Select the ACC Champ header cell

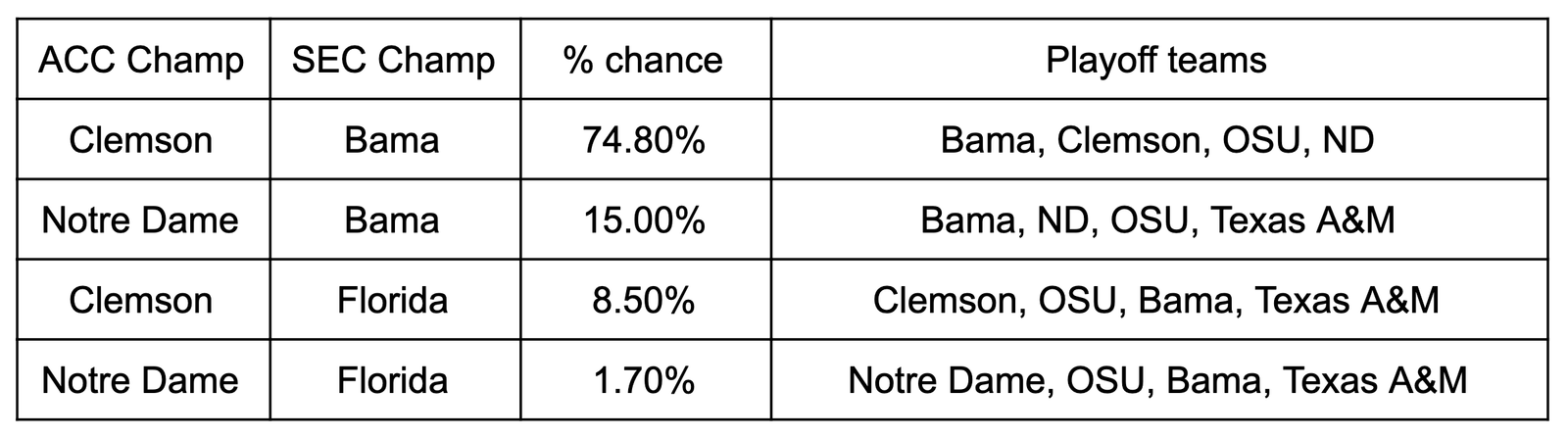[x=143, y=59]
